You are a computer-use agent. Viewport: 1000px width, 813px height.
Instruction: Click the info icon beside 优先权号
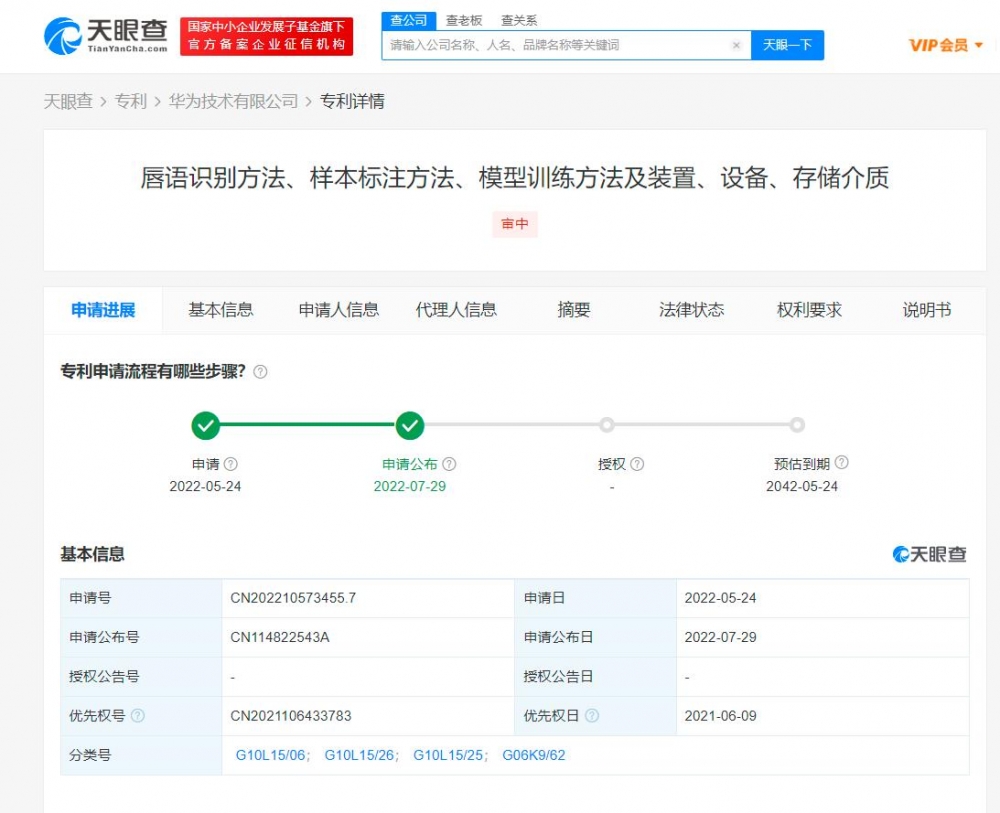[x=138, y=716]
